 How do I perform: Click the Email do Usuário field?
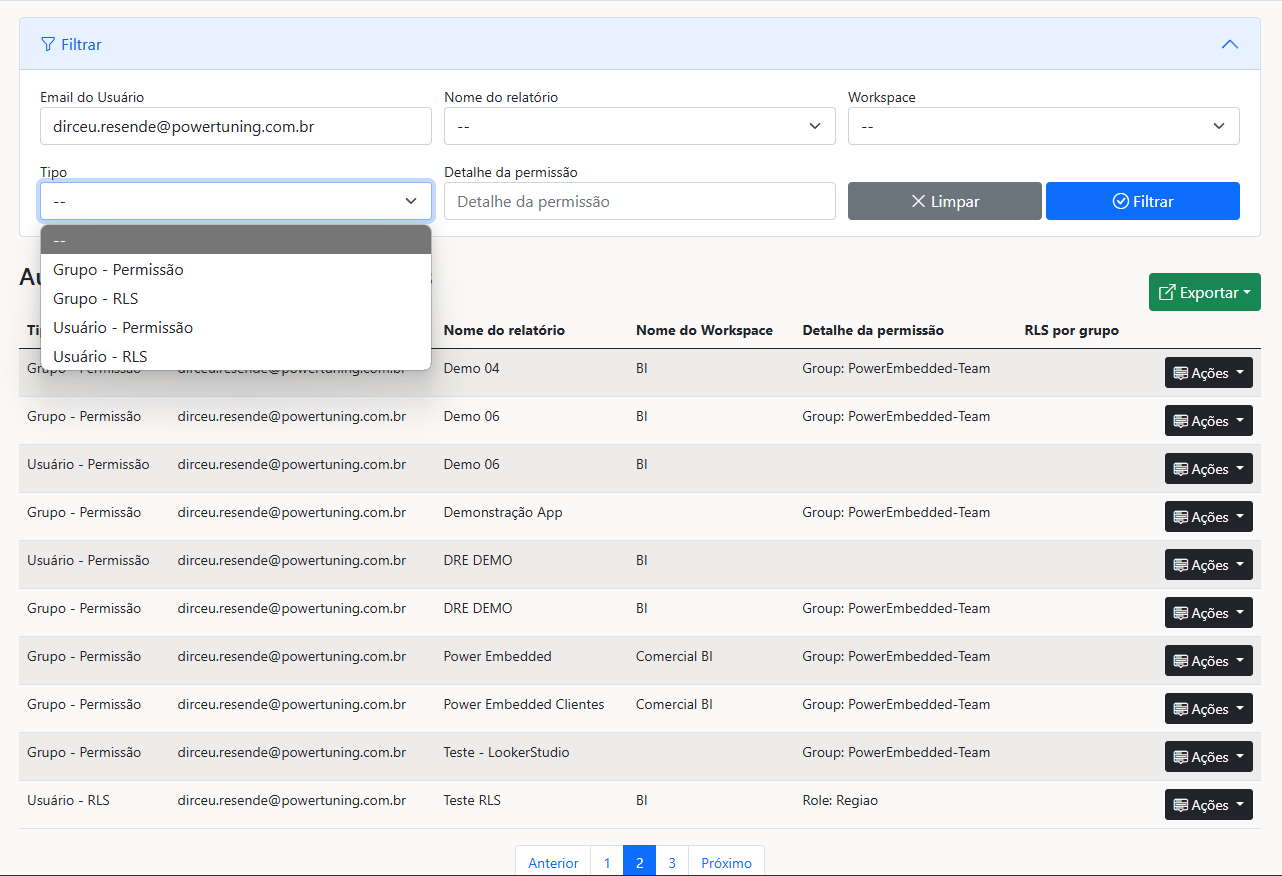click(x=235, y=127)
